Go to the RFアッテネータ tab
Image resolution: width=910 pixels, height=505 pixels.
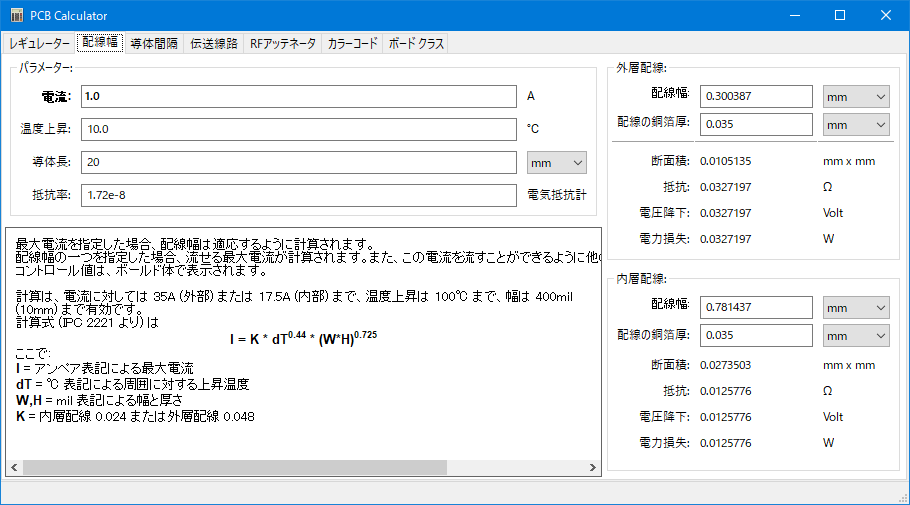click(x=283, y=44)
